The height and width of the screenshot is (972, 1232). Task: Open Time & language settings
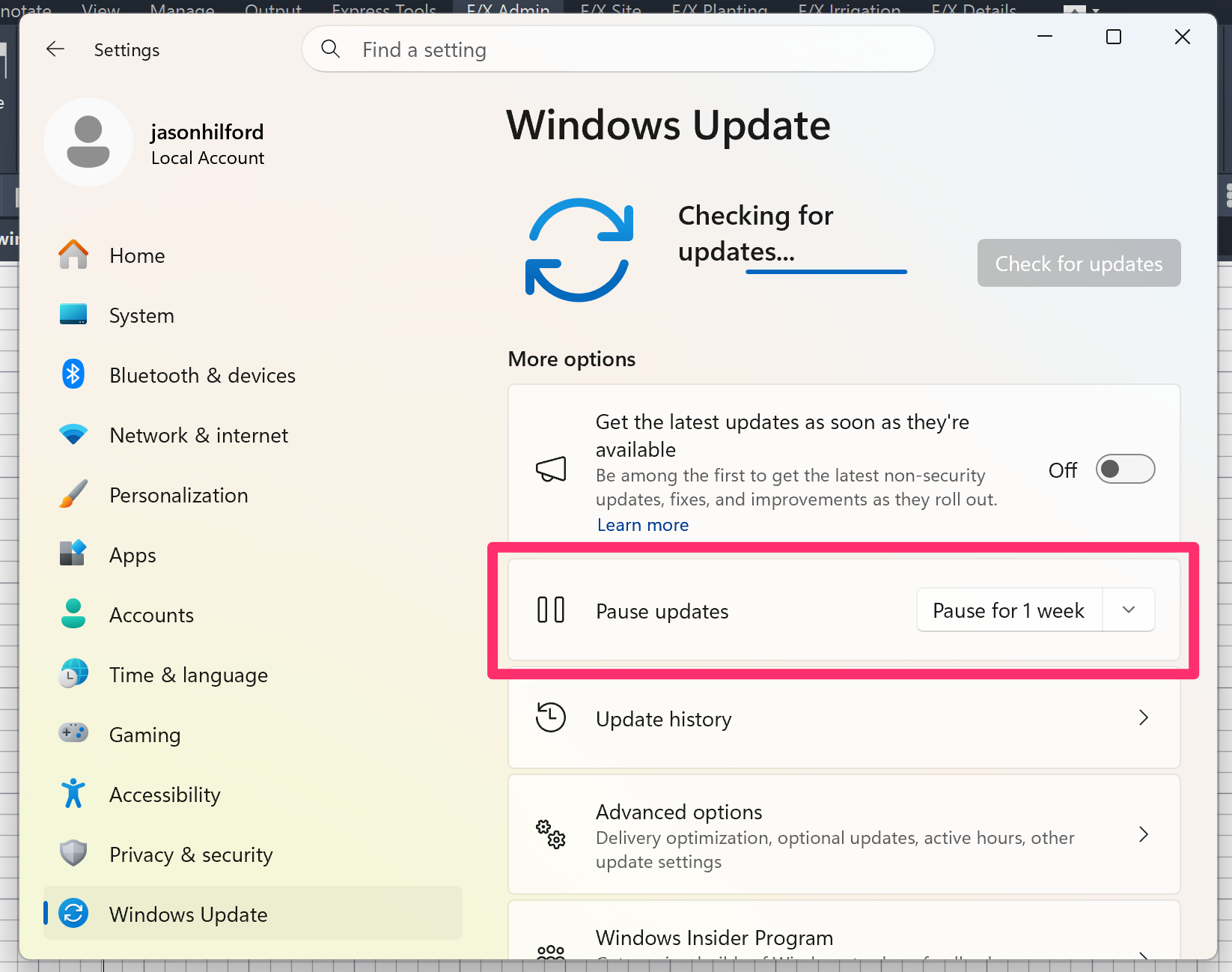point(189,674)
